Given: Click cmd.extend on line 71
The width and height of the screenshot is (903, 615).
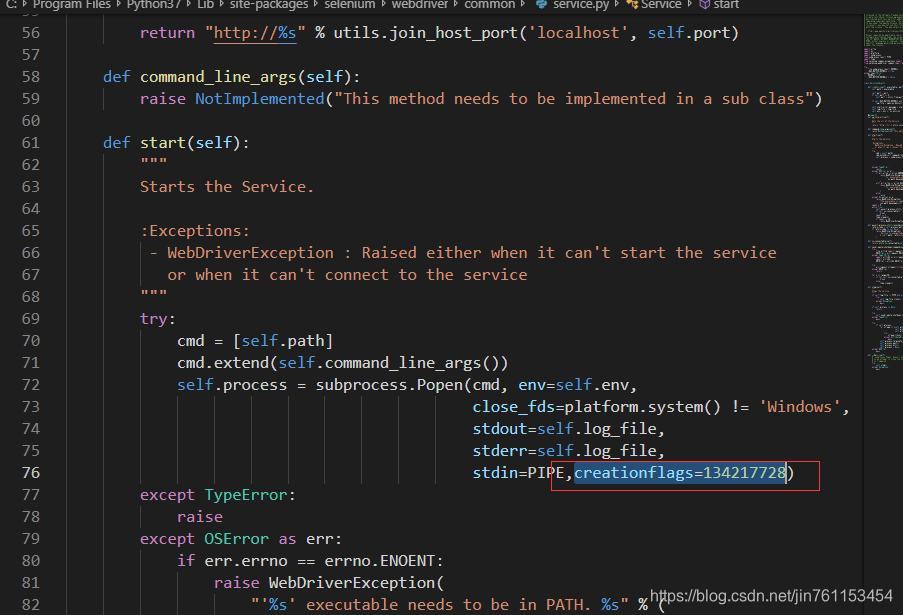Looking at the screenshot, I should click(x=223, y=363).
